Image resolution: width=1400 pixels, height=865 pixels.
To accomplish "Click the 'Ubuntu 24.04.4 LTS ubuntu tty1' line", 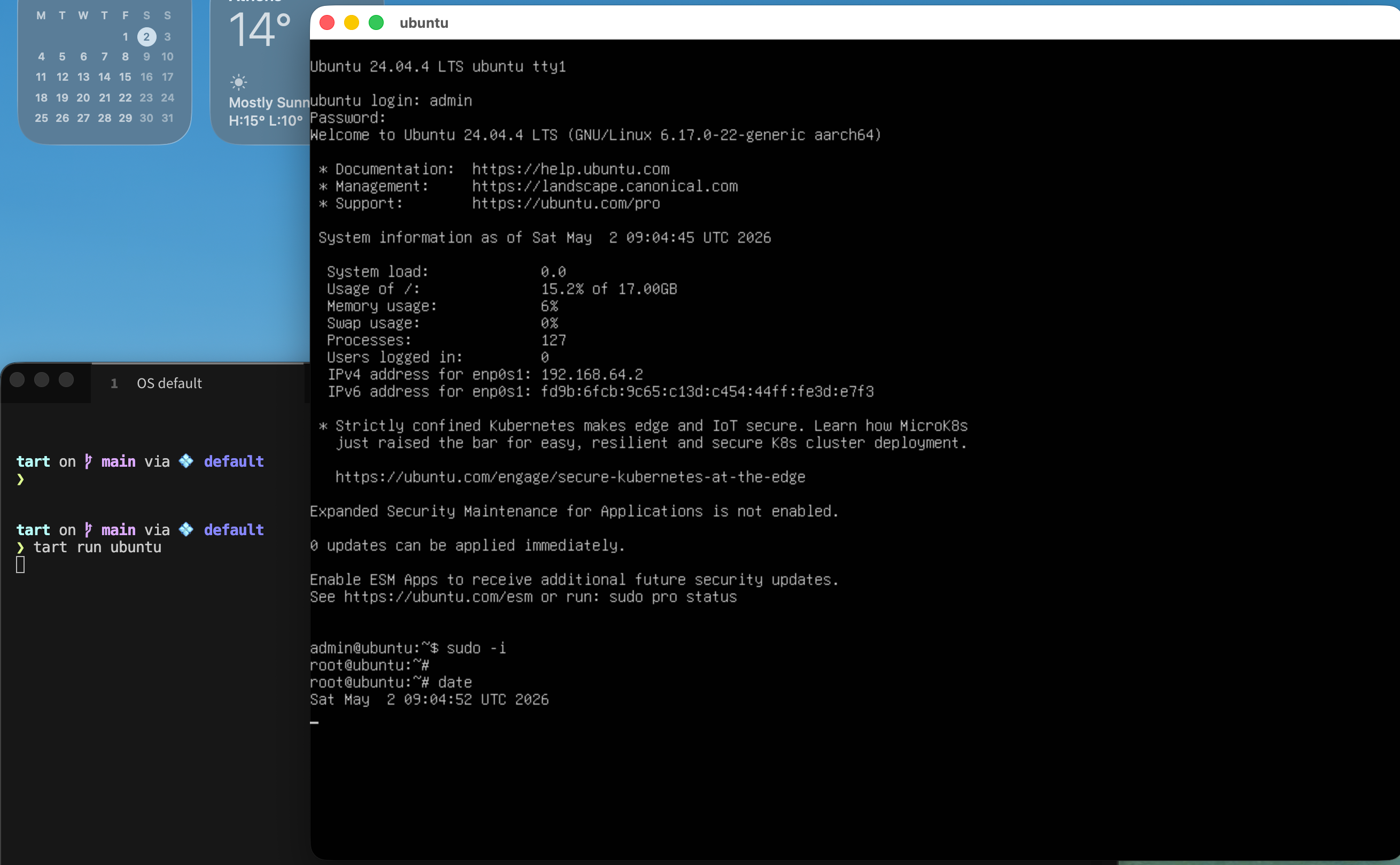I will [438, 67].
